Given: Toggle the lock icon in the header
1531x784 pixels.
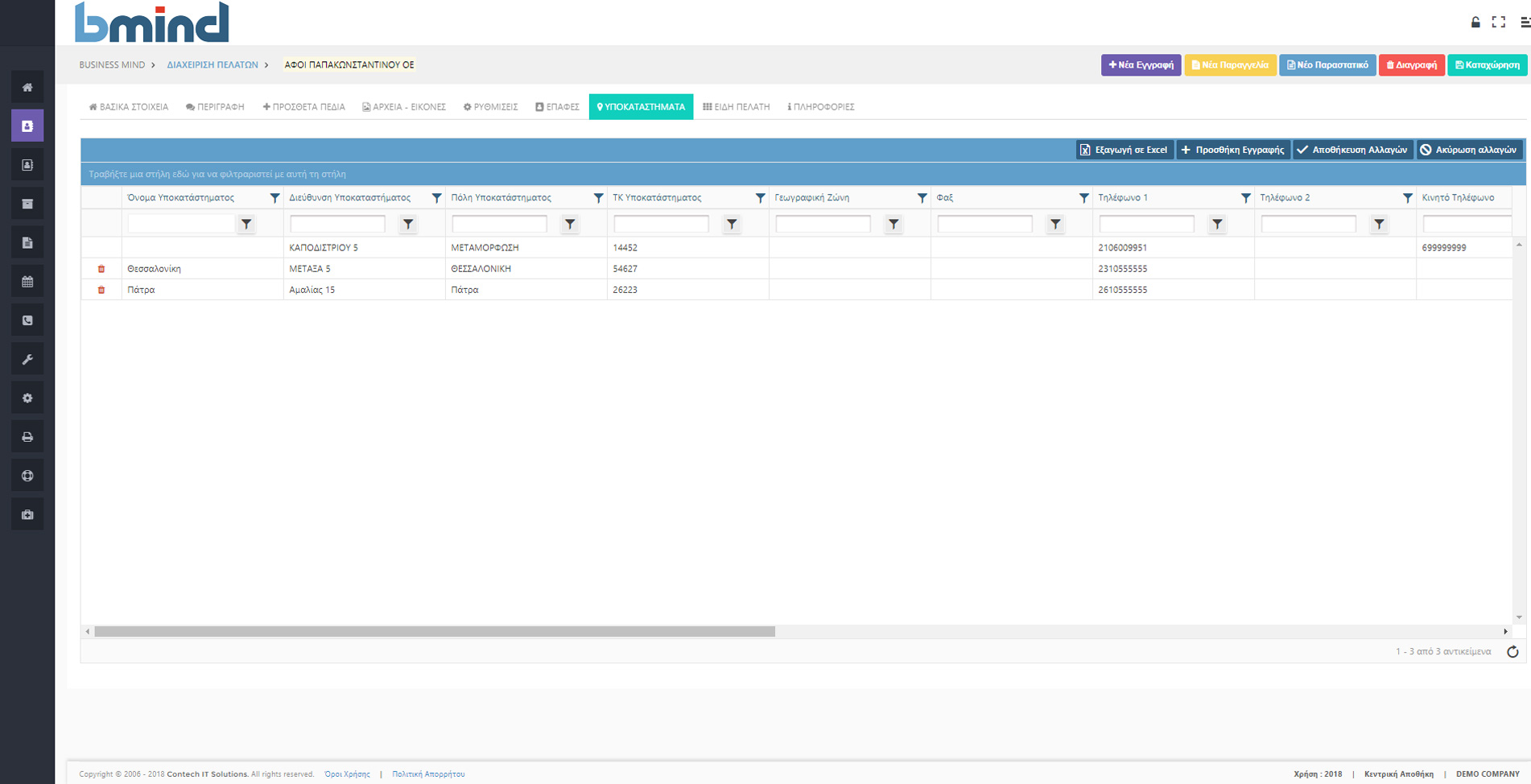Looking at the screenshot, I should pyautogui.click(x=1475, y=23).
